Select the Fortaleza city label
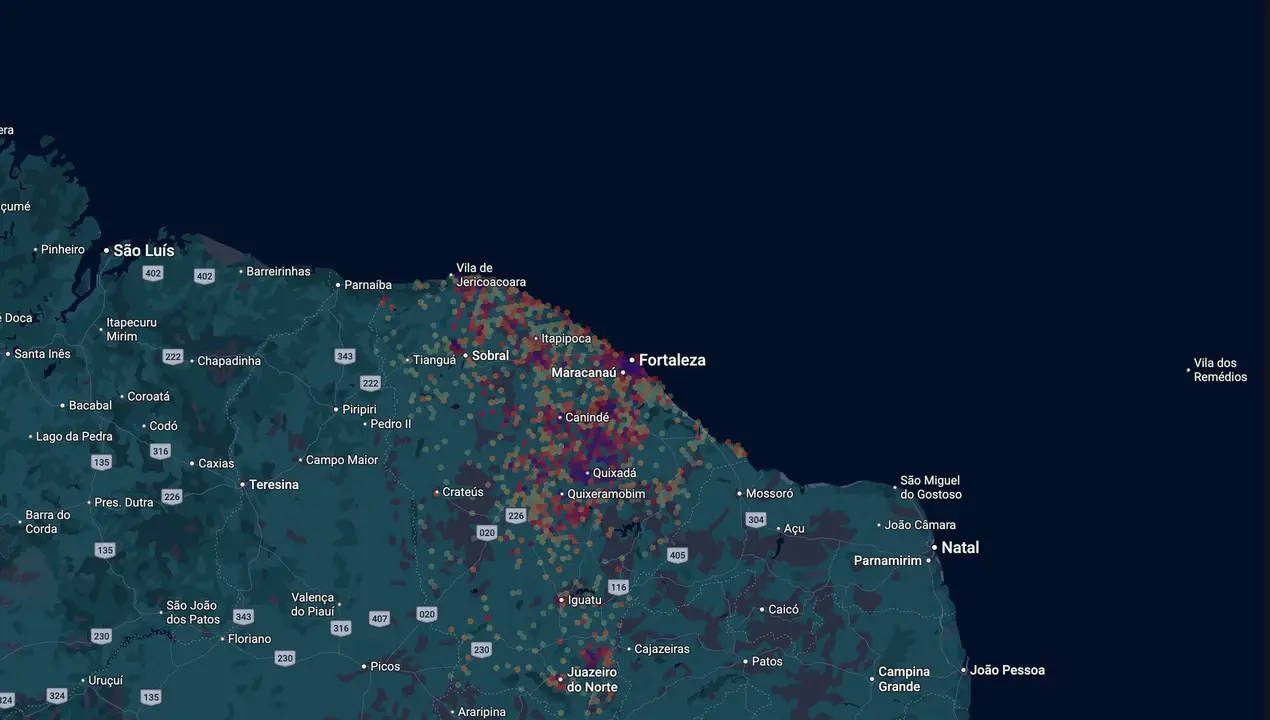The image size is (1270, 720). click(x=672, y=360)
